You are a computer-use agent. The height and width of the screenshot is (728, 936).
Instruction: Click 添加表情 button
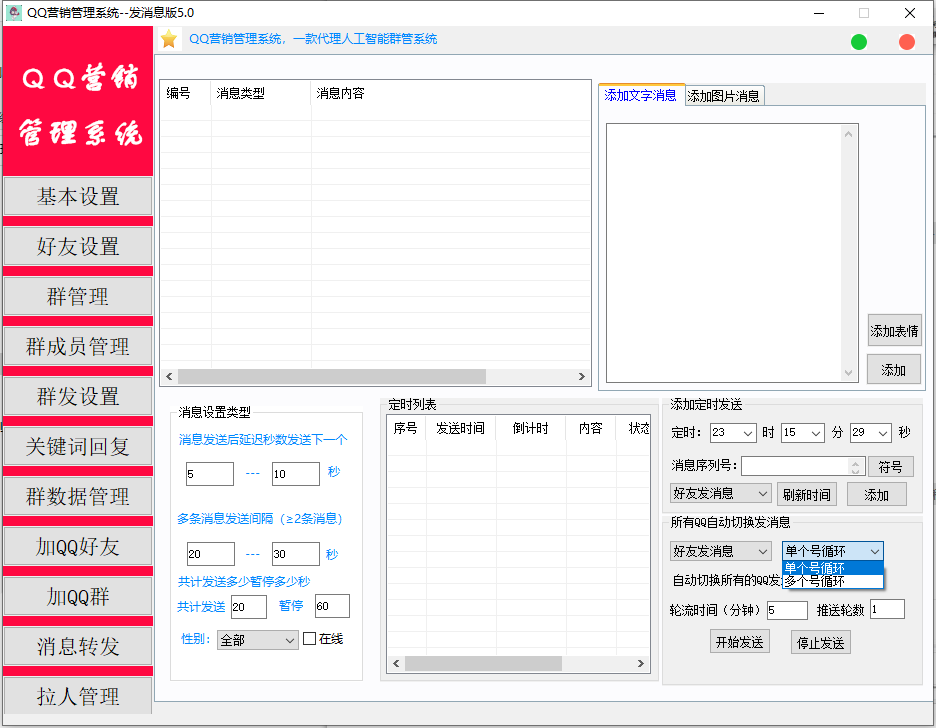tap(894, 331)
